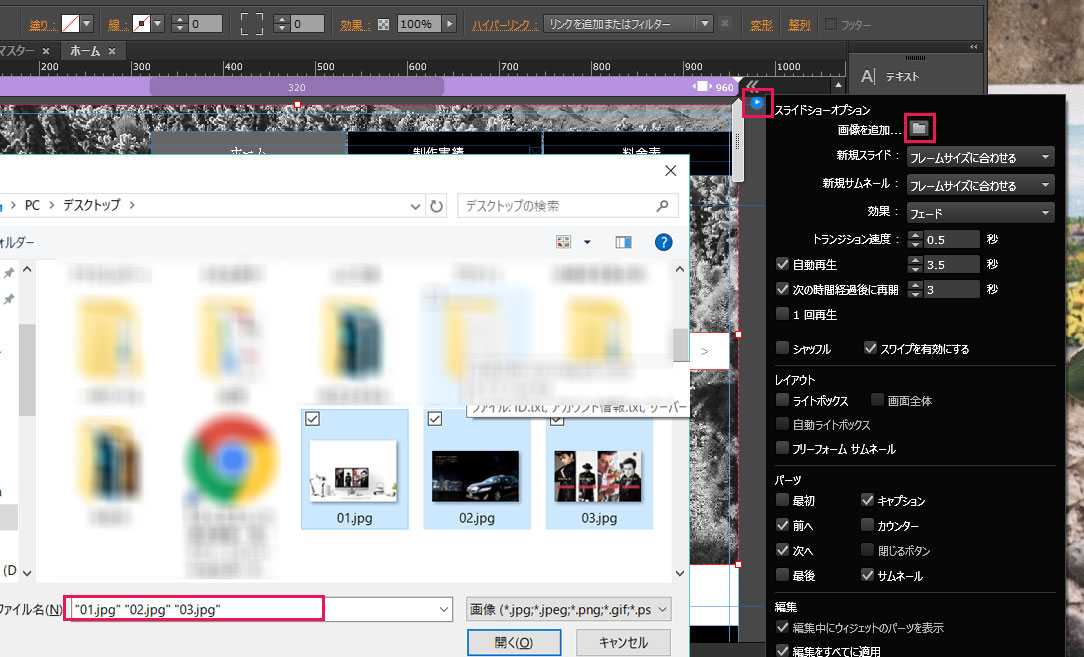
Task: Click the Text panel A icon
Action: click(x=868, y=76)
